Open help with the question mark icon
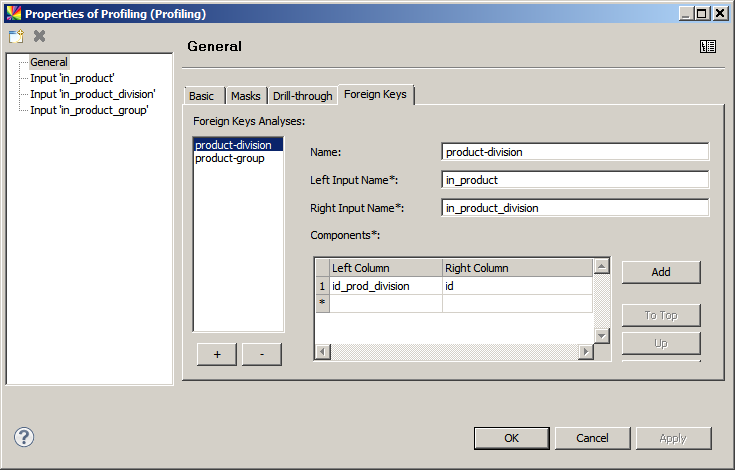Viewport: 735px width, 470px height. (24, 437)
